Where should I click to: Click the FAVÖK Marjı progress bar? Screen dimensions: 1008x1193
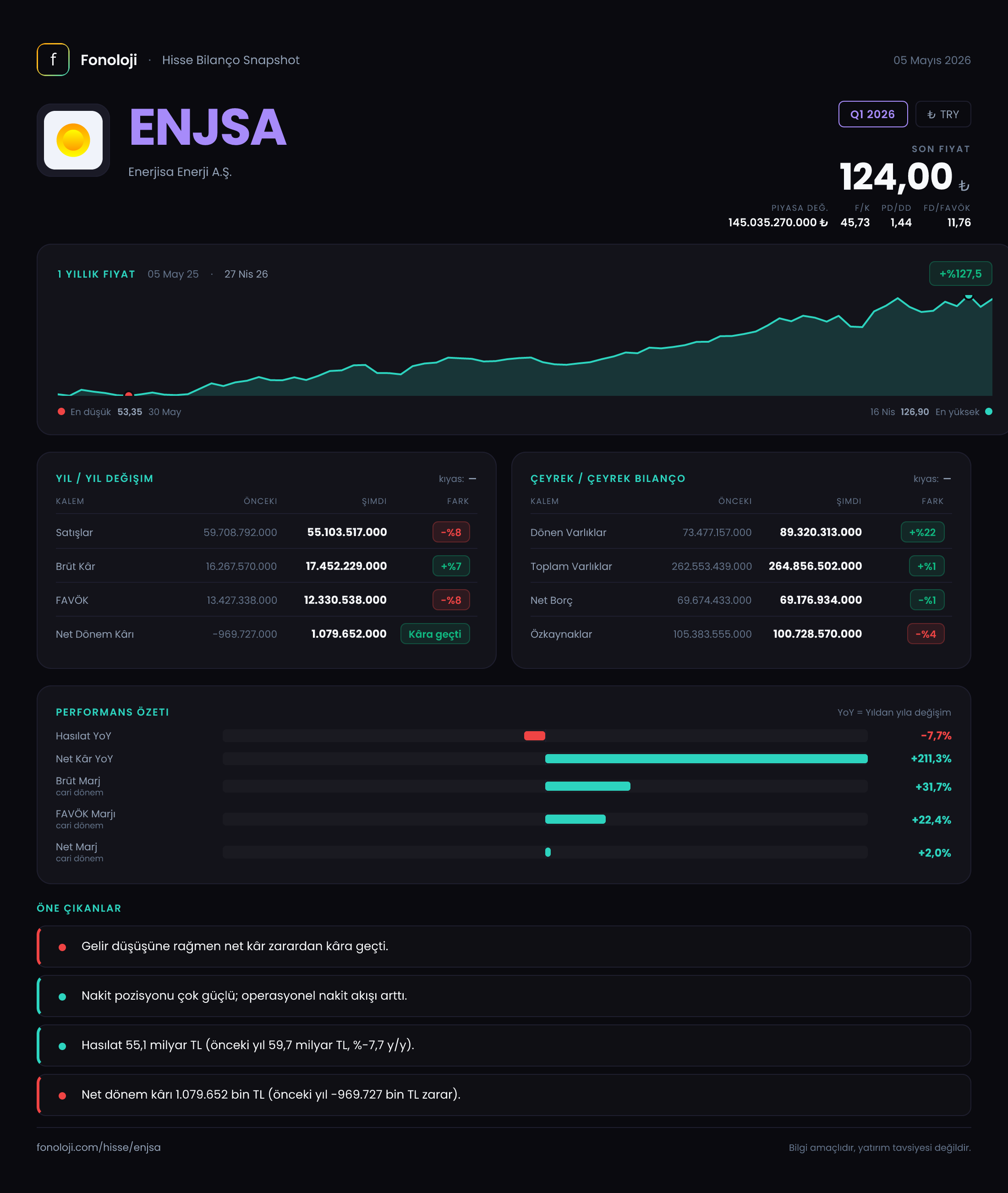point(575,819)
